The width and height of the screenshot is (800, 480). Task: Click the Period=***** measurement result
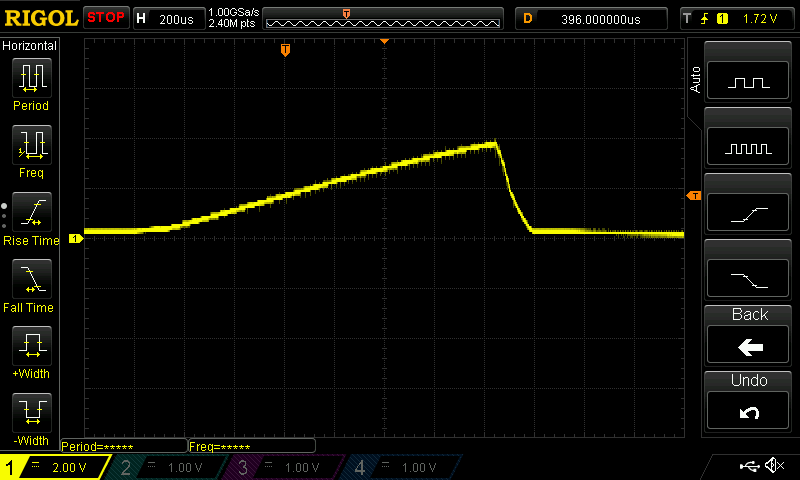coord(123,446)
